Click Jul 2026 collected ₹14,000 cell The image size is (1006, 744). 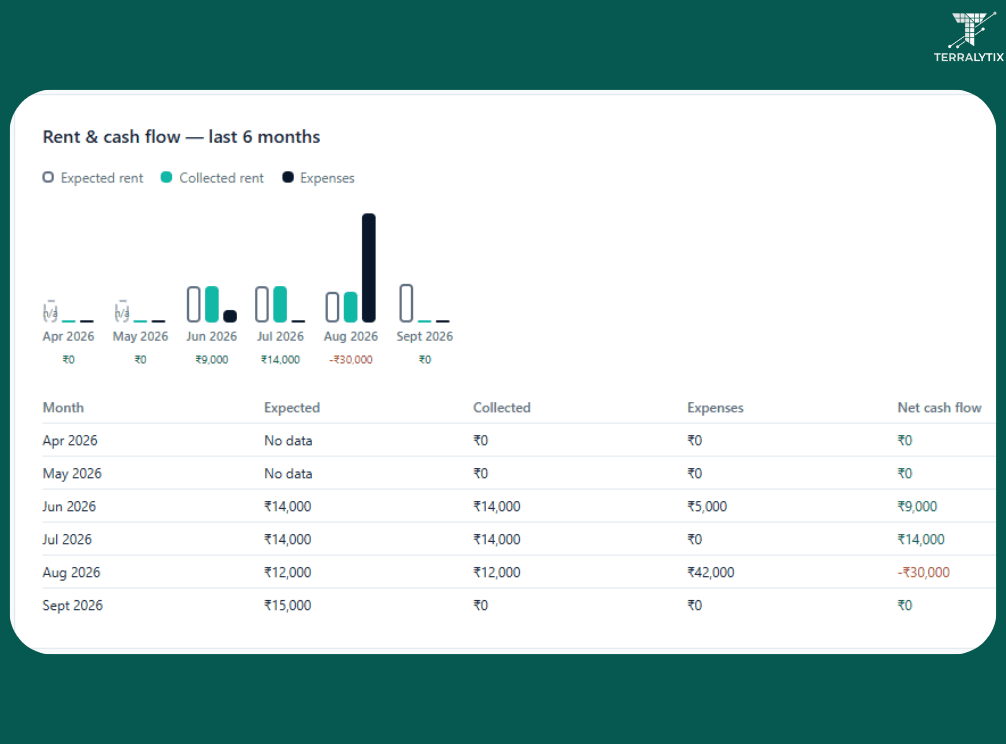pos(497,539)
